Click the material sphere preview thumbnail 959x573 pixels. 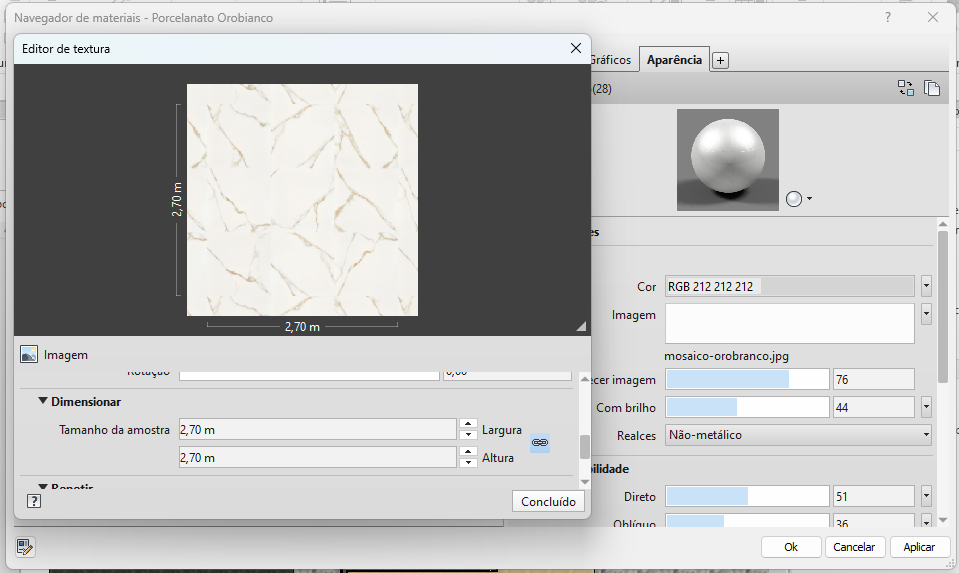pyautogui.click(x=728, y=160)
